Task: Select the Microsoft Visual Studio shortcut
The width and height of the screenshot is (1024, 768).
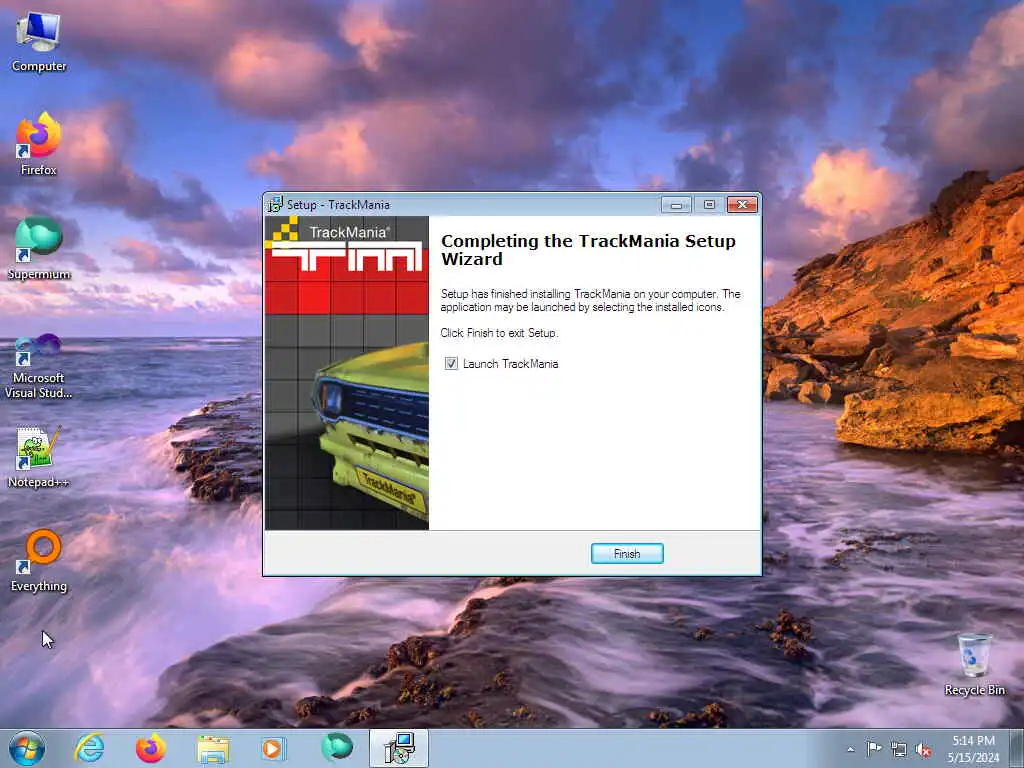Action: coord(39,366)
